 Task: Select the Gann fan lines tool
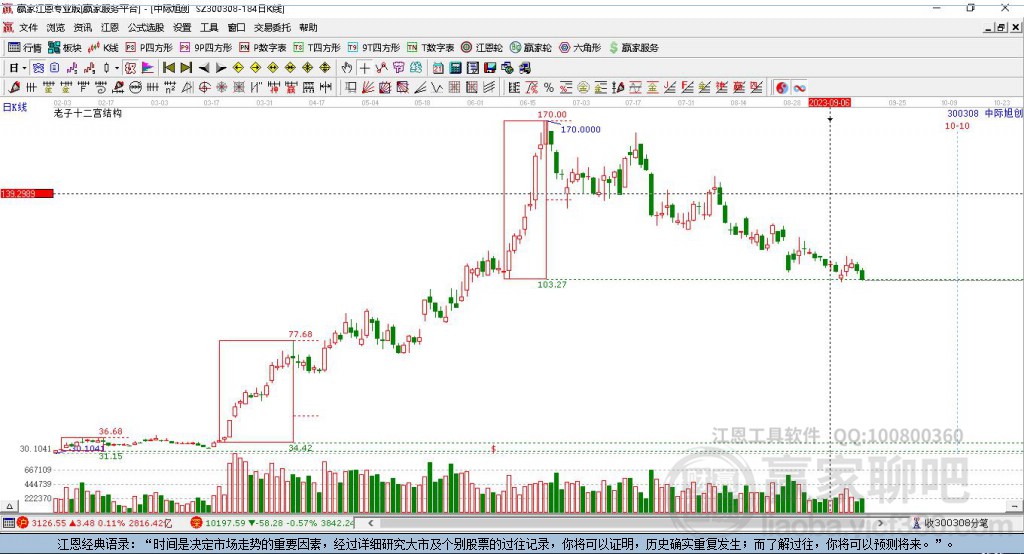click(x=368, y=88)
